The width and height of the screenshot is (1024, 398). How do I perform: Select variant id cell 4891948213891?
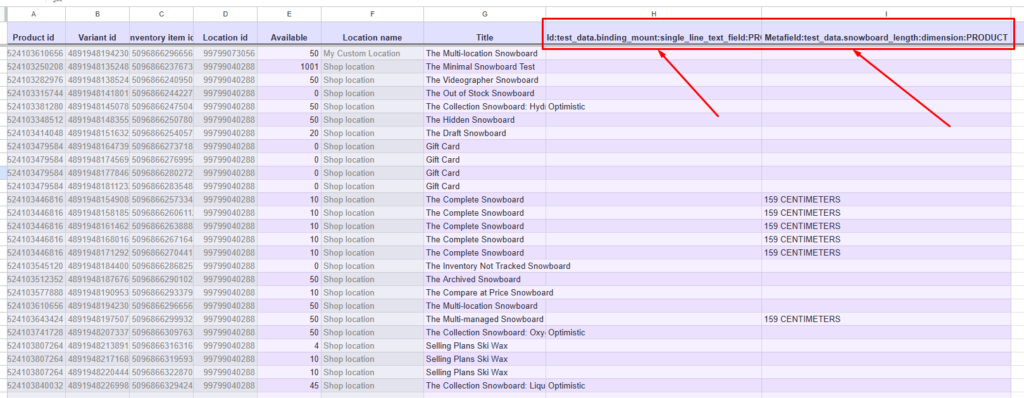point(97,345)
